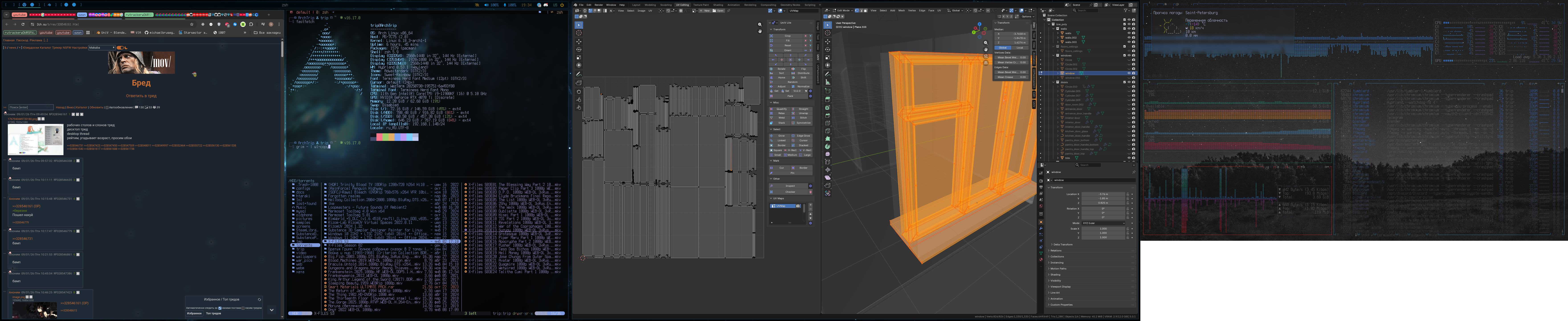Expand the Viewport Display panel
Image resolution: width=1568 pixels, height=321 pixels.
(x=1061, y=287)
